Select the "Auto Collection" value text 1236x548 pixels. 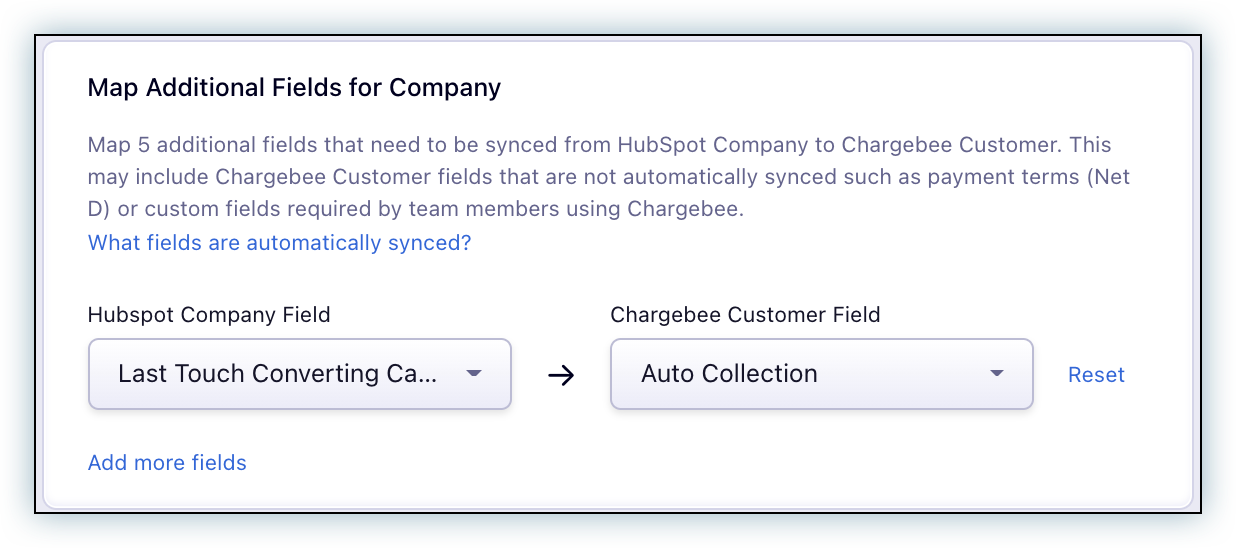729,374
